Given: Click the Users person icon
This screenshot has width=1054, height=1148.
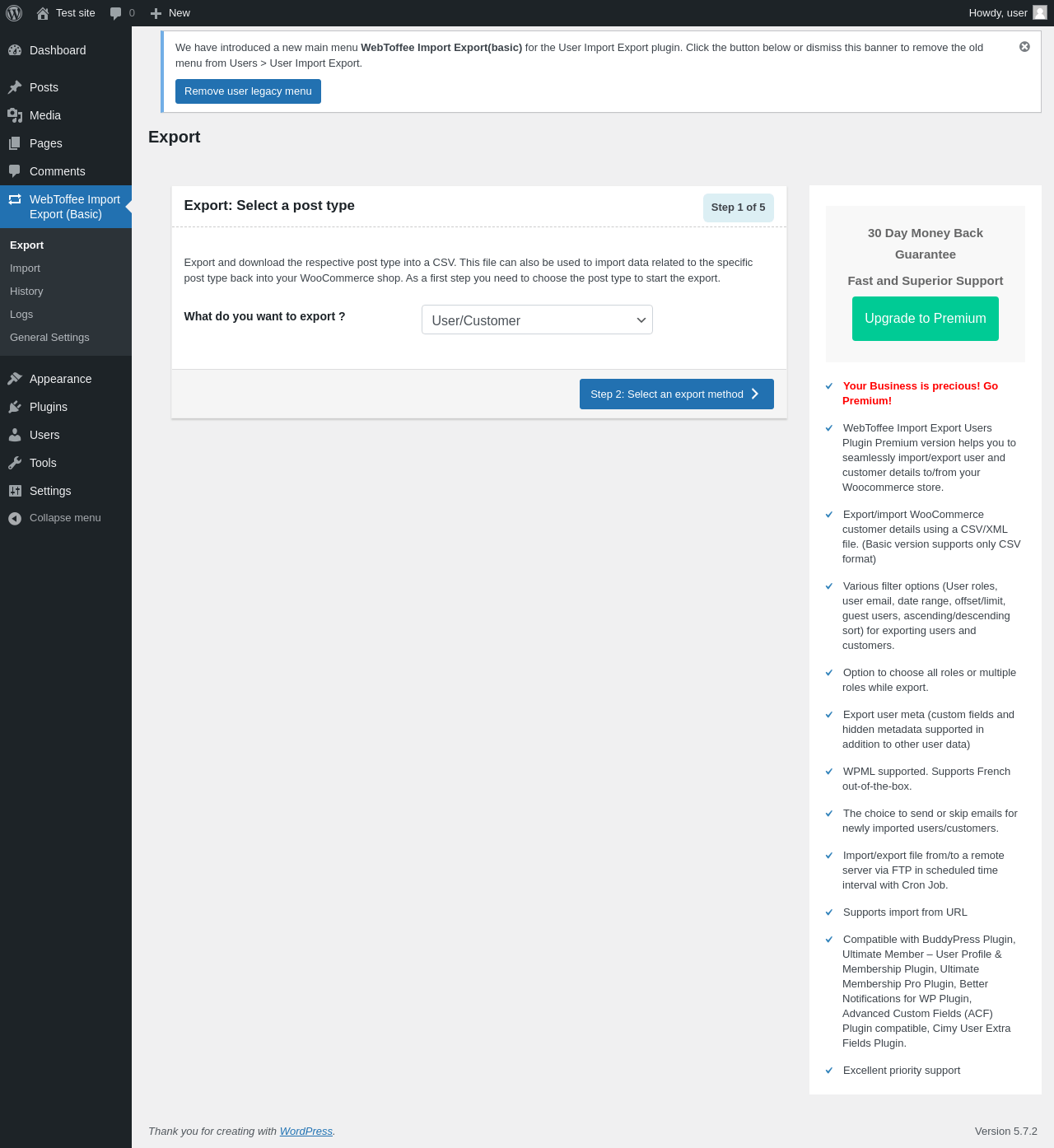Looking at the screenshot, I should (x=15, y=435).
